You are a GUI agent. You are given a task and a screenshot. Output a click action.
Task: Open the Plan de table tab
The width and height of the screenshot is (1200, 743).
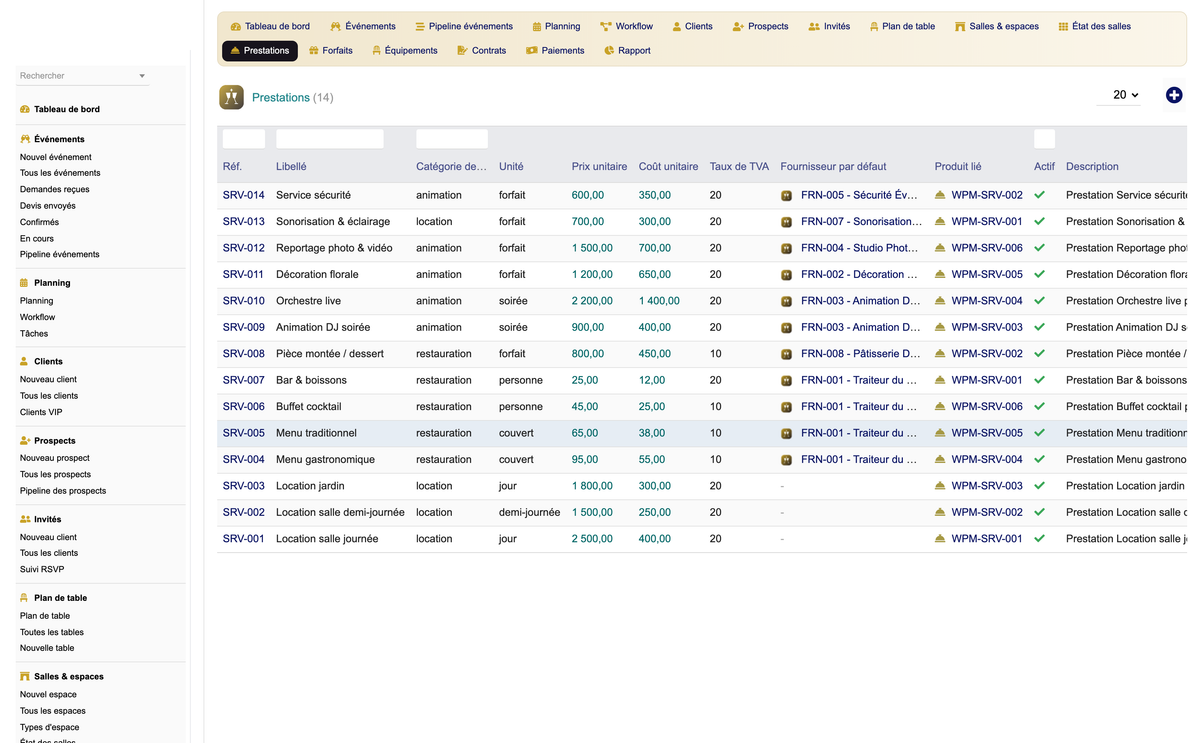902,26
